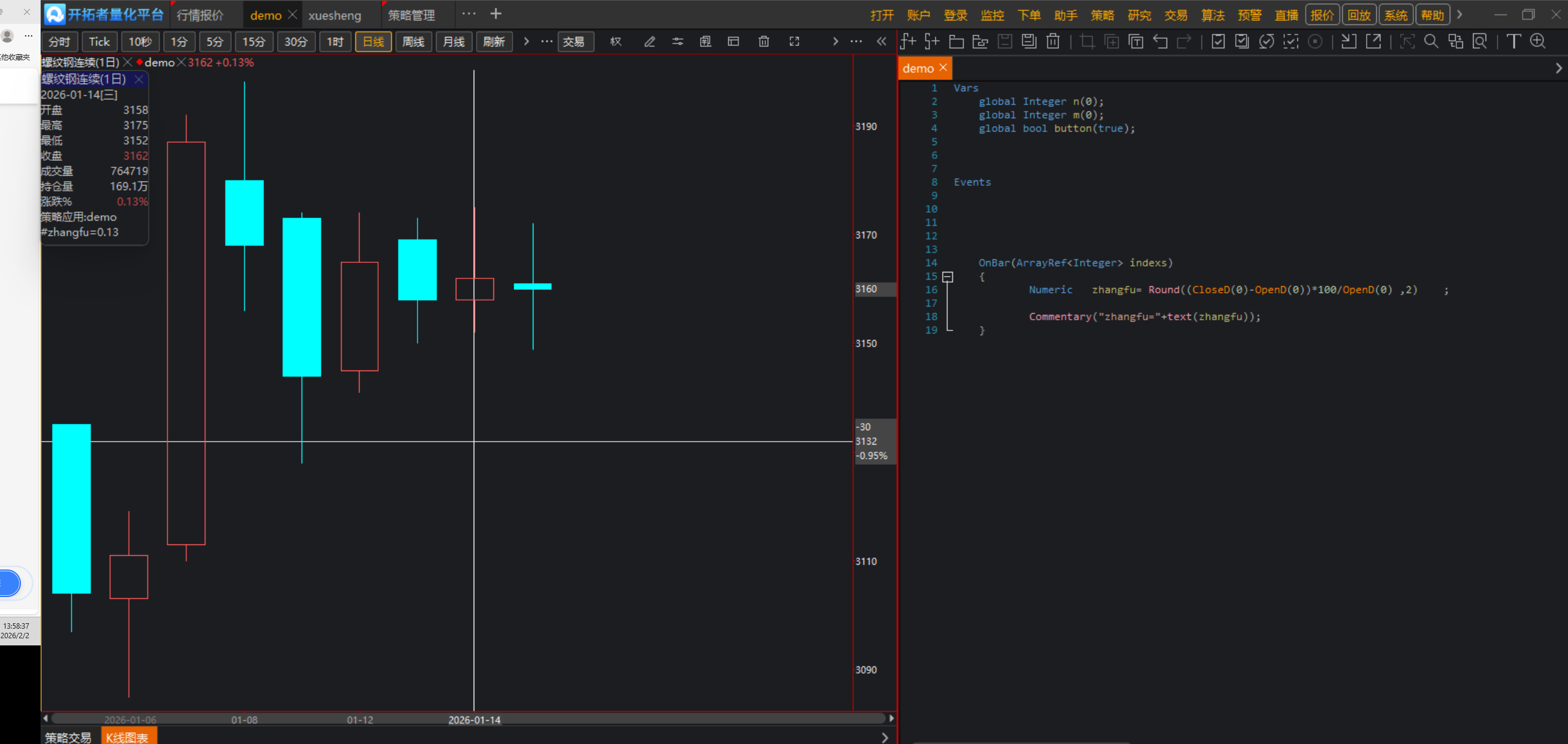Click the 交易 button in chart toolbar
The width and height of the screenshot is (1568, 744).
[573, 41]
